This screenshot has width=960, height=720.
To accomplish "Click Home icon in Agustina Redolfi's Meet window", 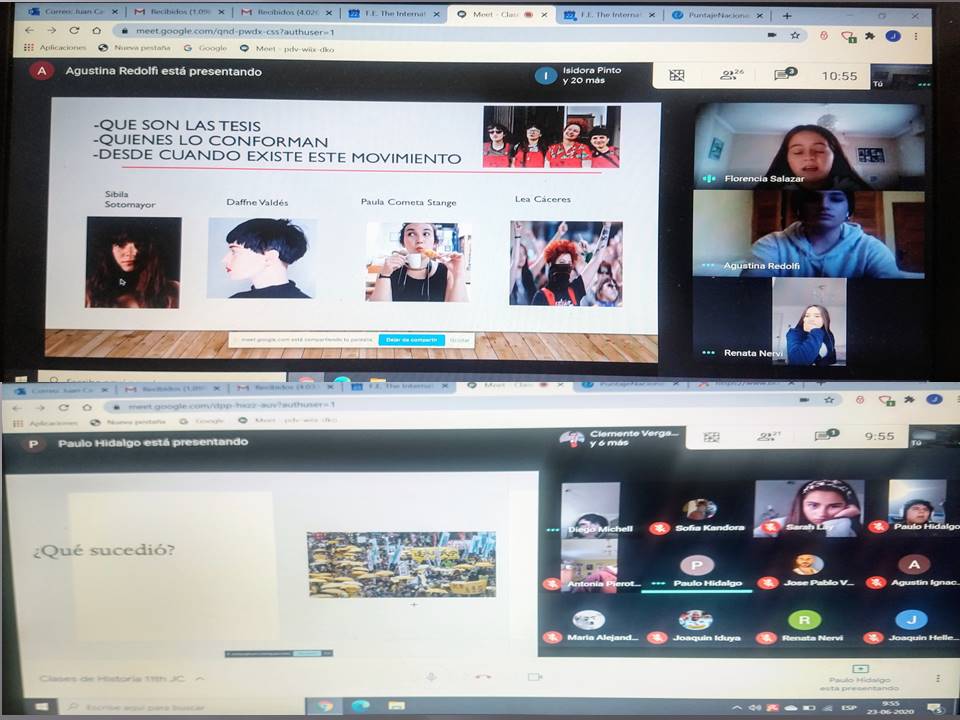I will pos(97,31).
